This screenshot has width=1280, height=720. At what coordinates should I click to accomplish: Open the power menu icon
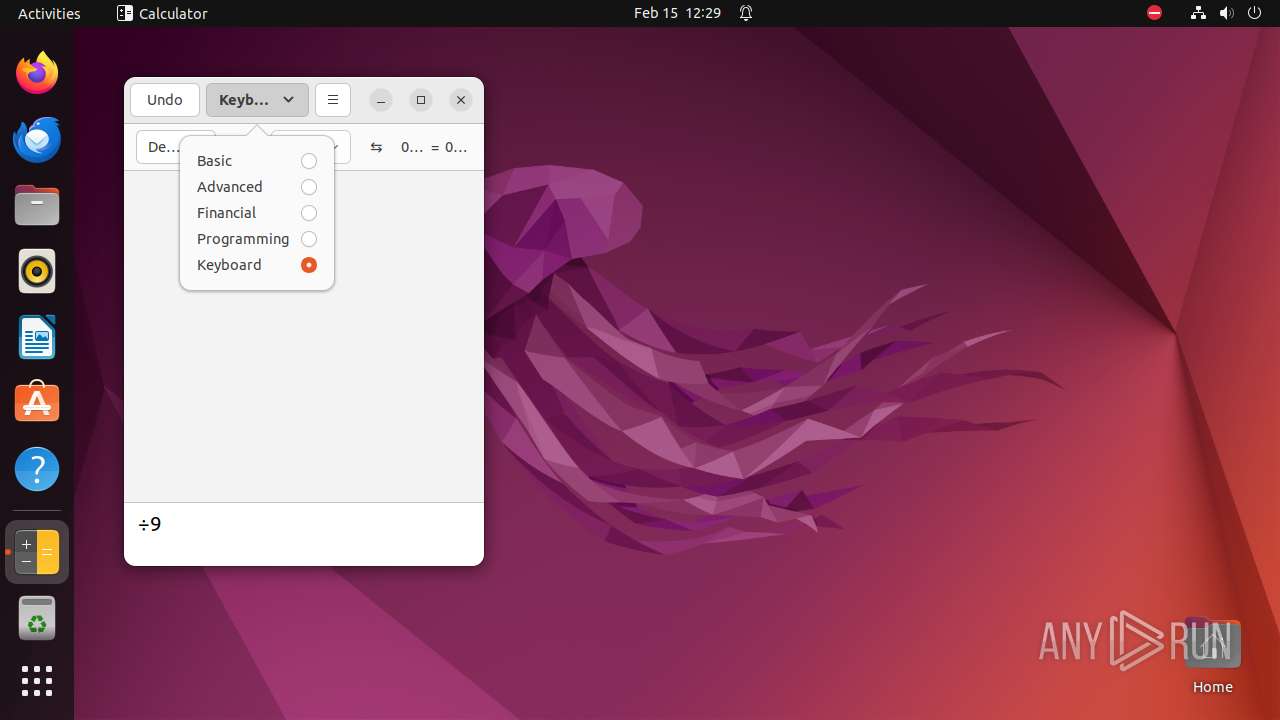click(1255, 13)
